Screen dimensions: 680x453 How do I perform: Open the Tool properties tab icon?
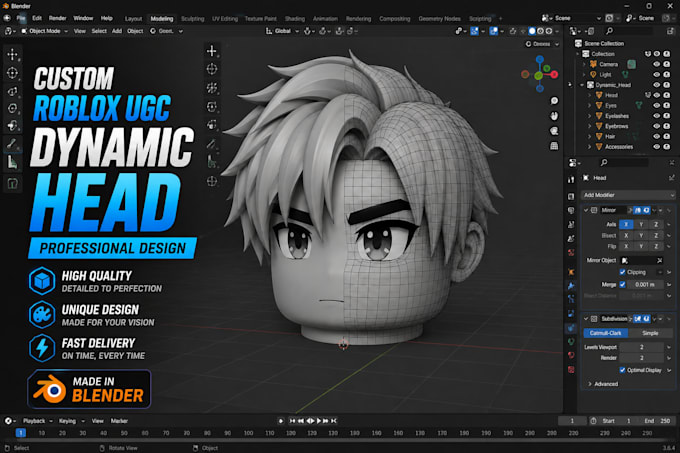click(x=571, y=179)
